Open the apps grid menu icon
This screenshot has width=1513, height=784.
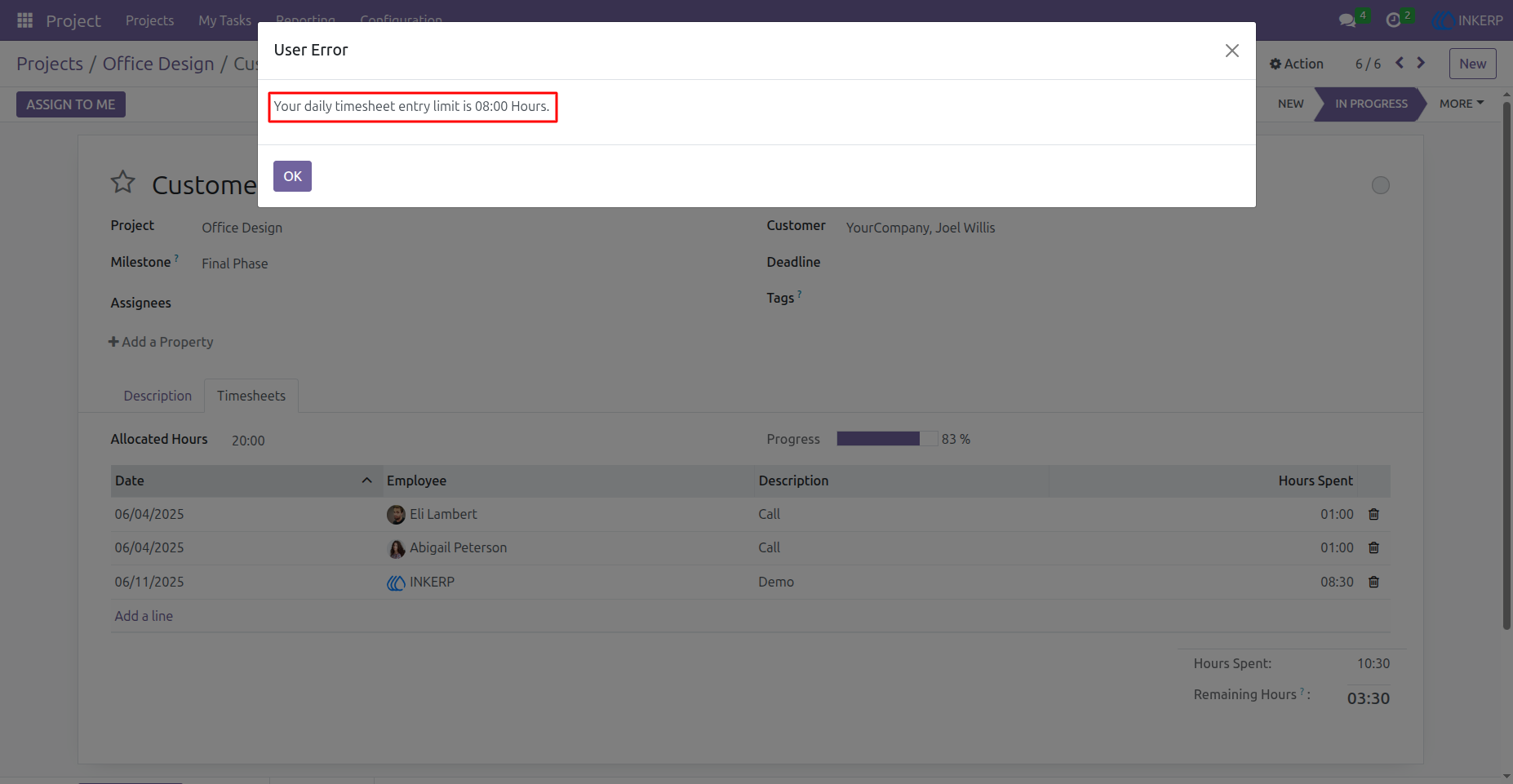tap(25, 20)
